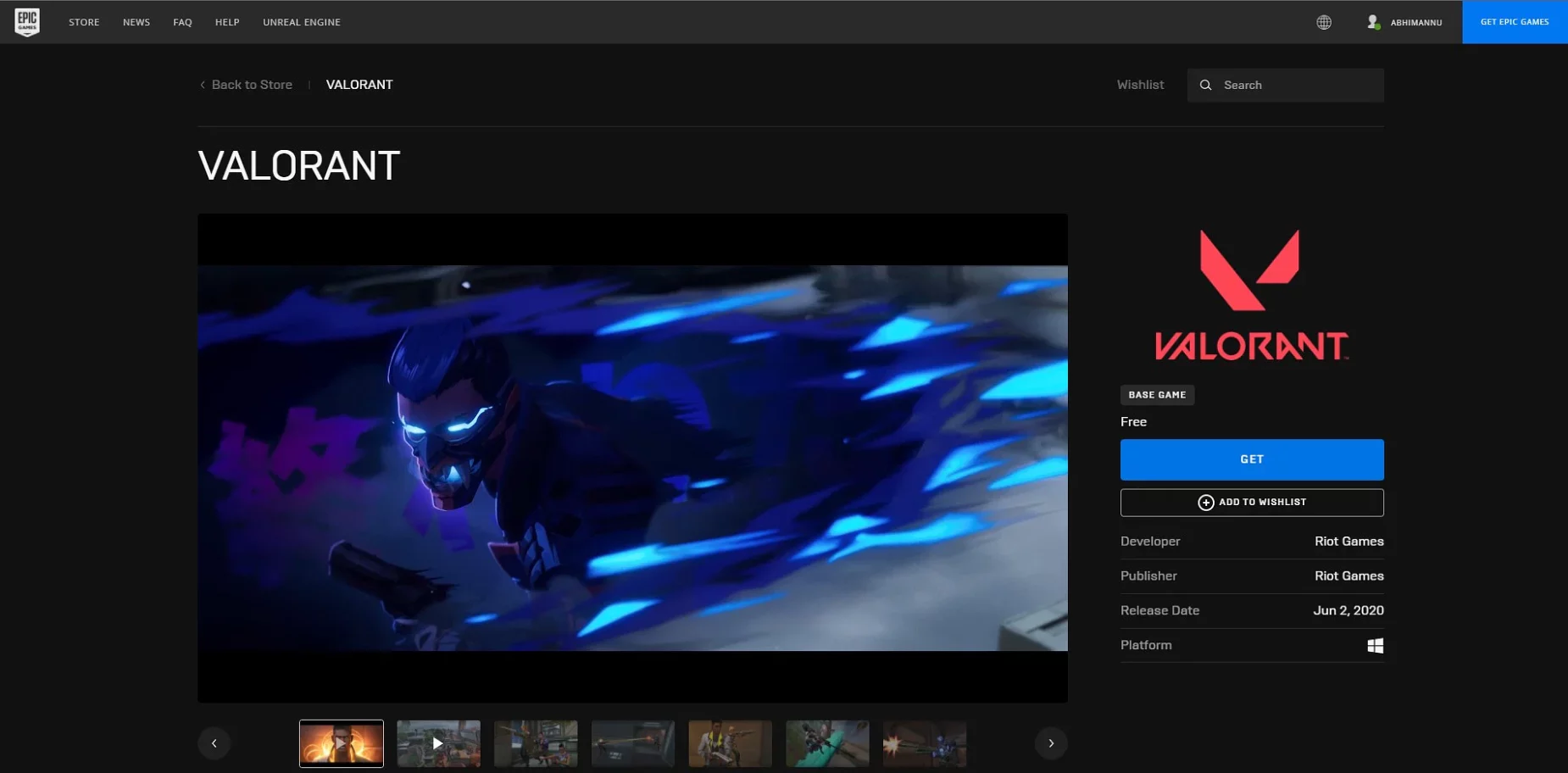The width and height of the screenshot is (1568, 773).
Task: Select the fifth screenshot thumbnail
Action: click(730, 743)
